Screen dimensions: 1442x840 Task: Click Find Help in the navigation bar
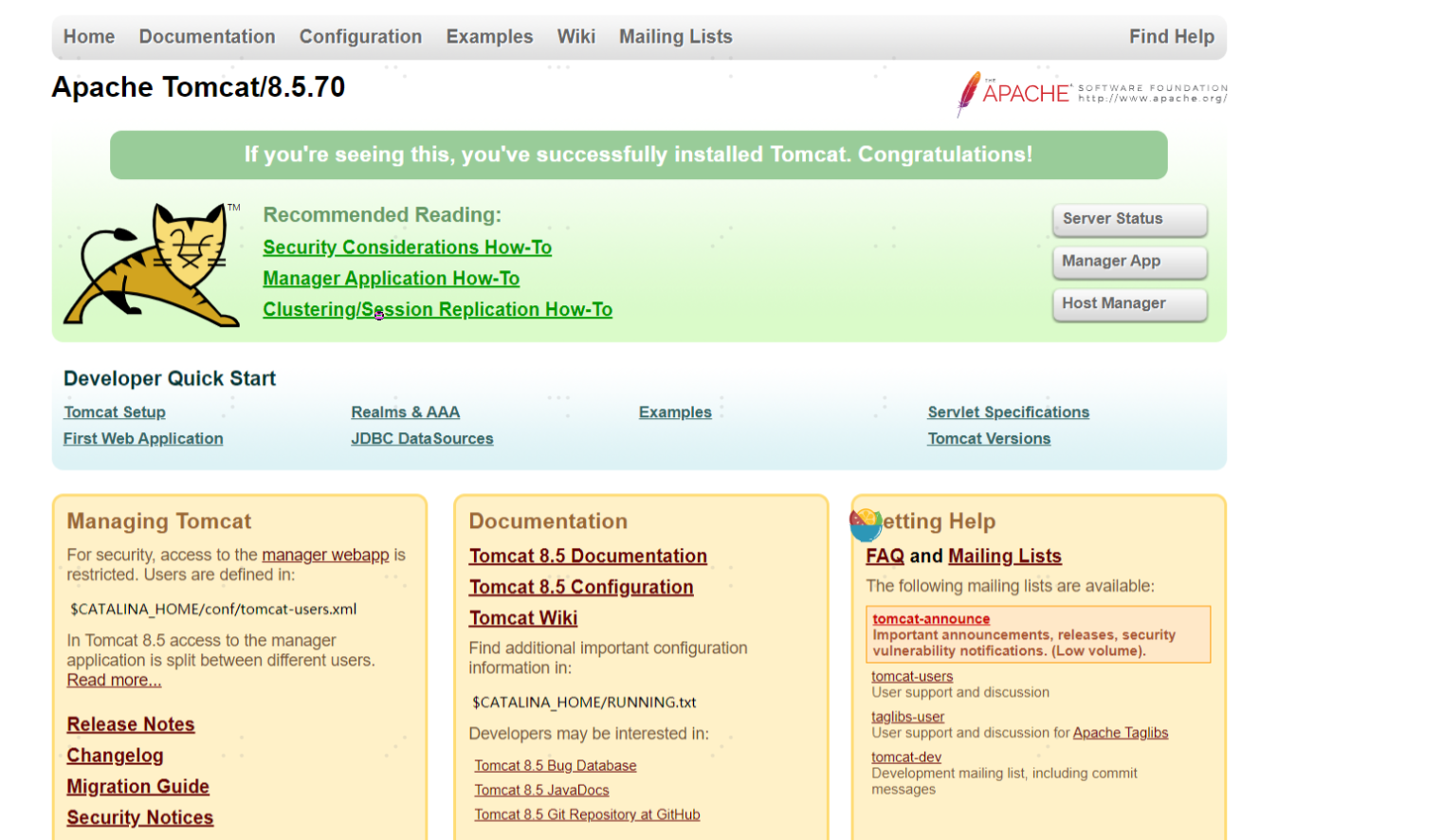coord(1172,37)
